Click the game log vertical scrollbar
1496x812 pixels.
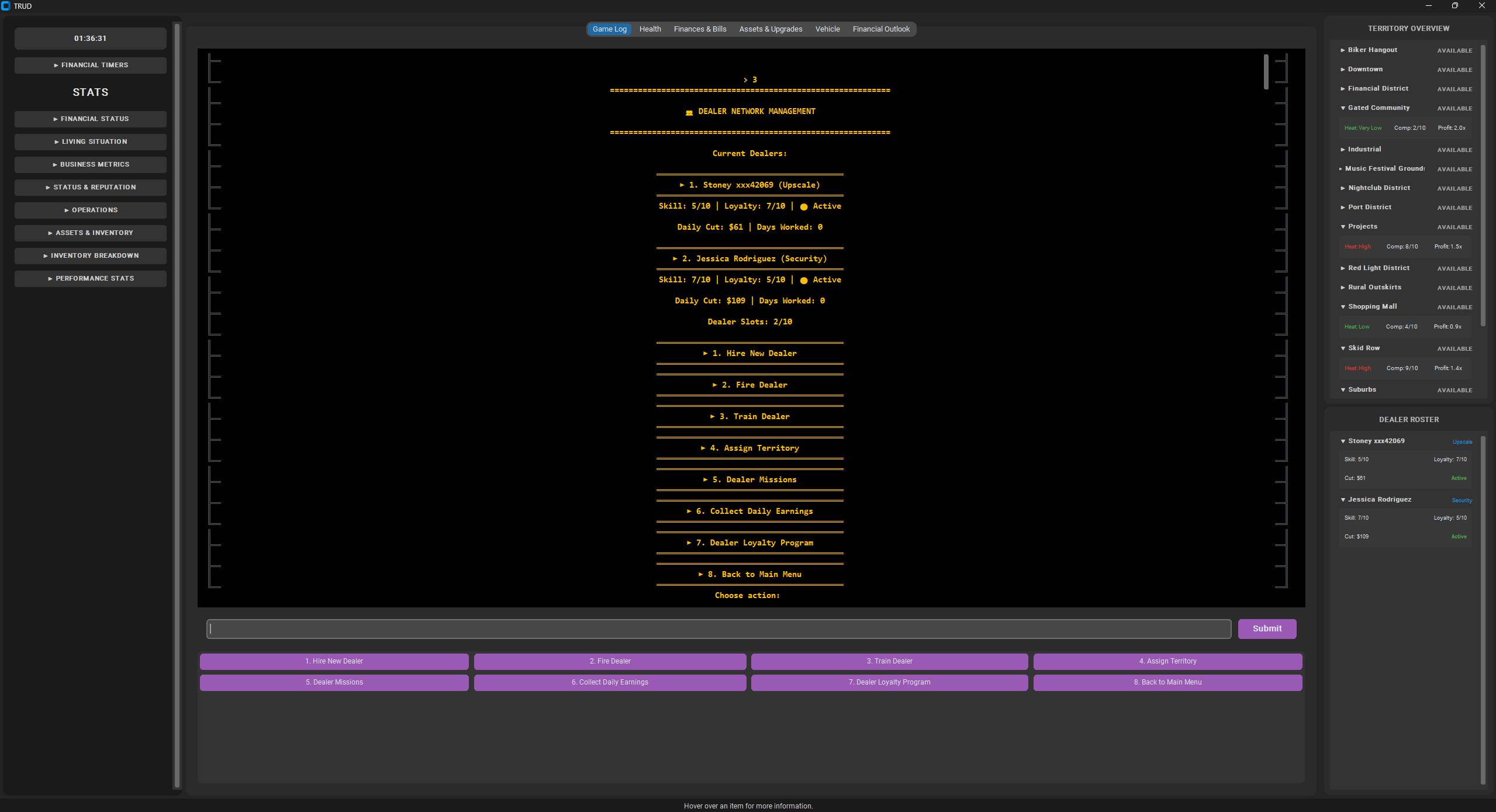pos(1266,72)
